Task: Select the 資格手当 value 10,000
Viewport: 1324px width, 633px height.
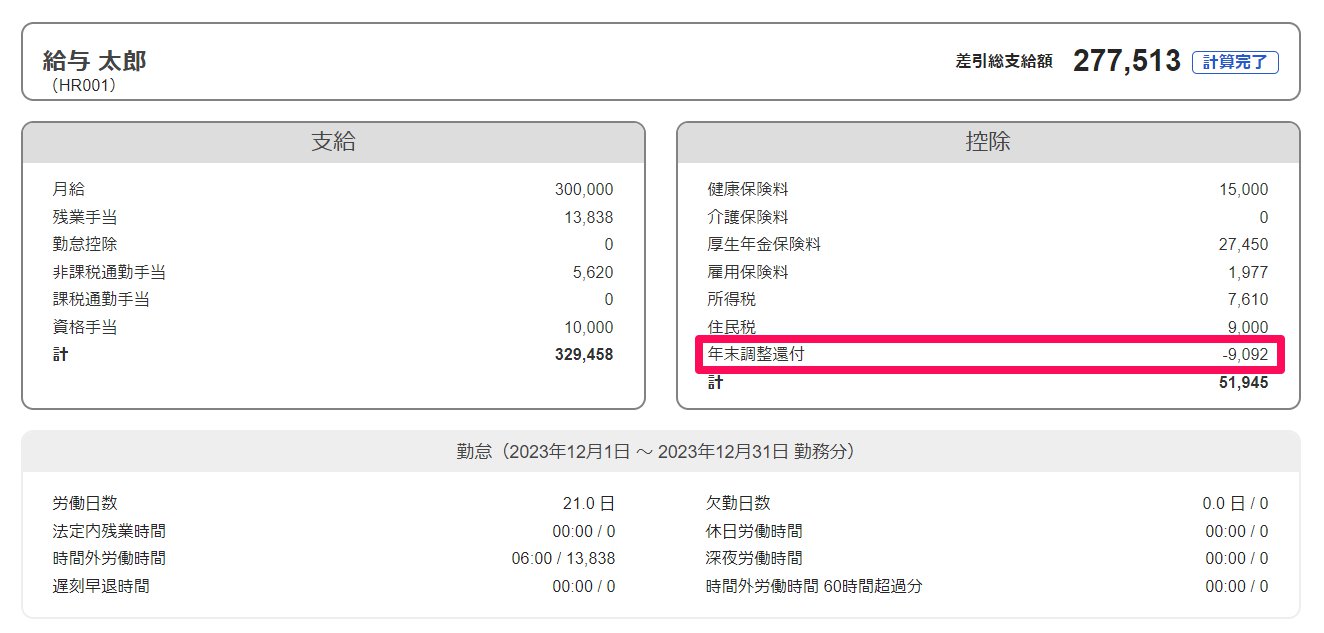Action: pyautogui.click(x=588, y=327)
